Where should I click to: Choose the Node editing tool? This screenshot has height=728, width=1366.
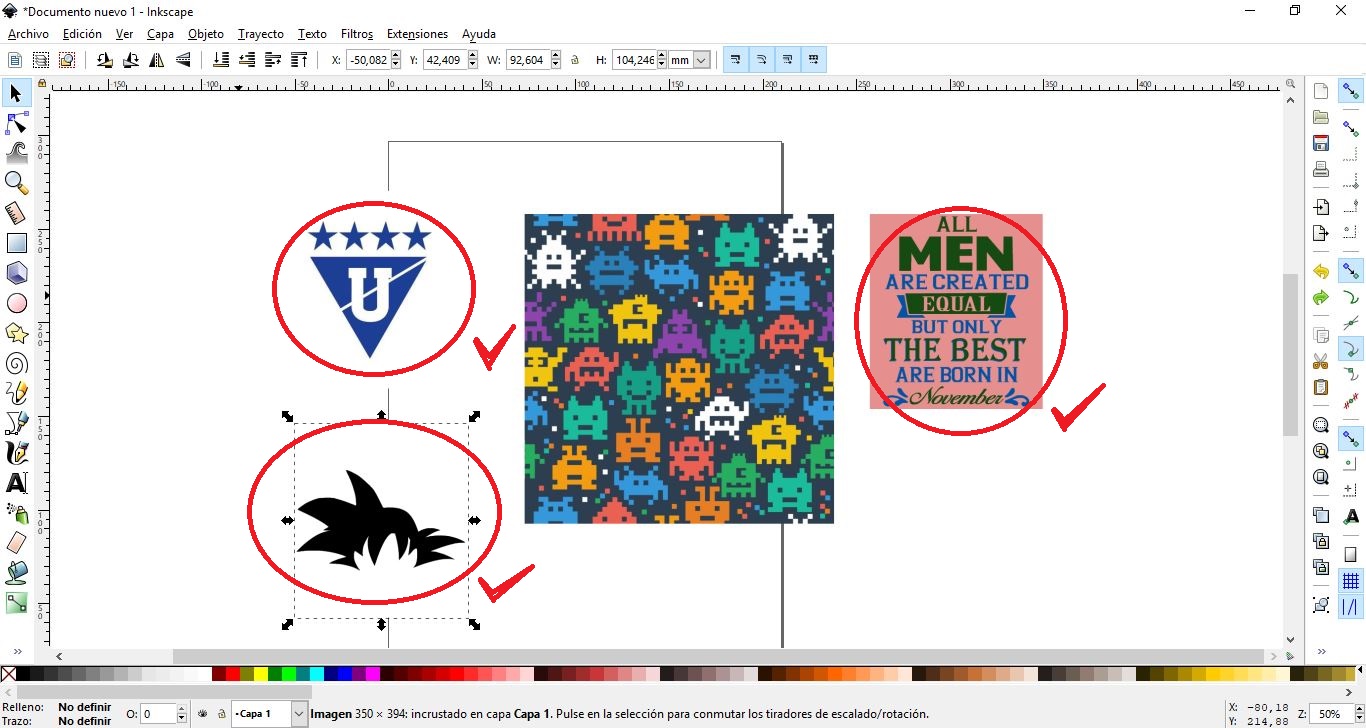click(16, 124)
